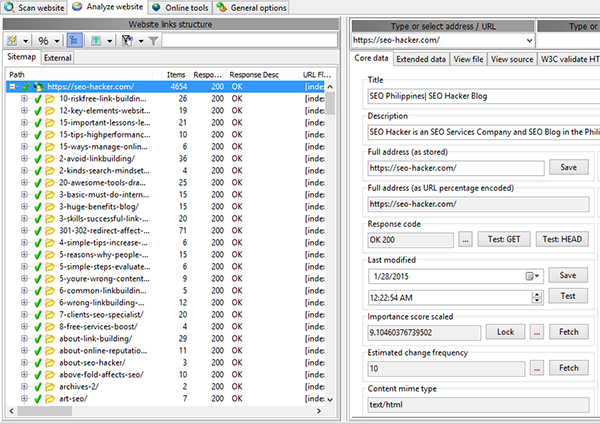This screenshot has width=600, height=424.
Task: Open the Scan website tab
Action: tap(39, 7)
